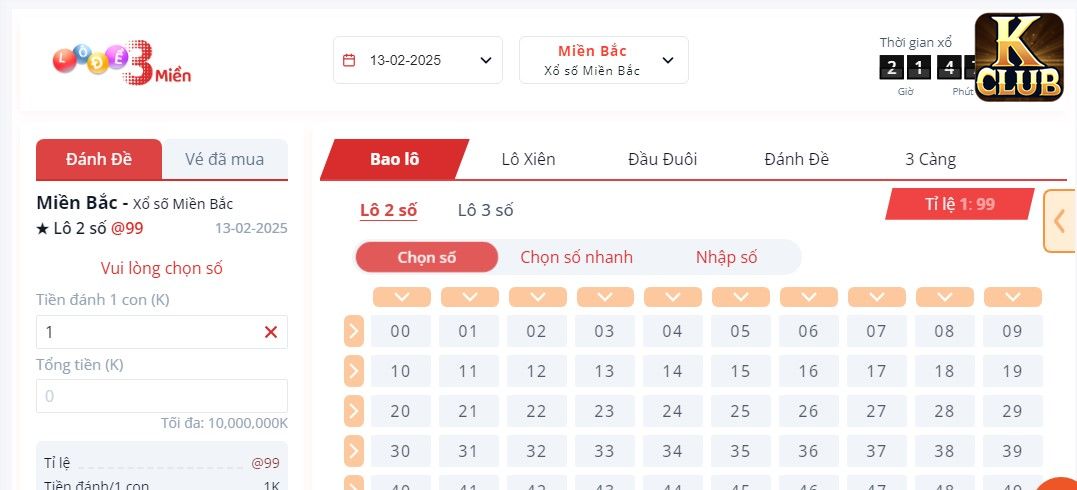Choose the Chọn số nhanh option
Image resolution: width=1077 pixels, height=490 pixels.
(x=576, y=257)
